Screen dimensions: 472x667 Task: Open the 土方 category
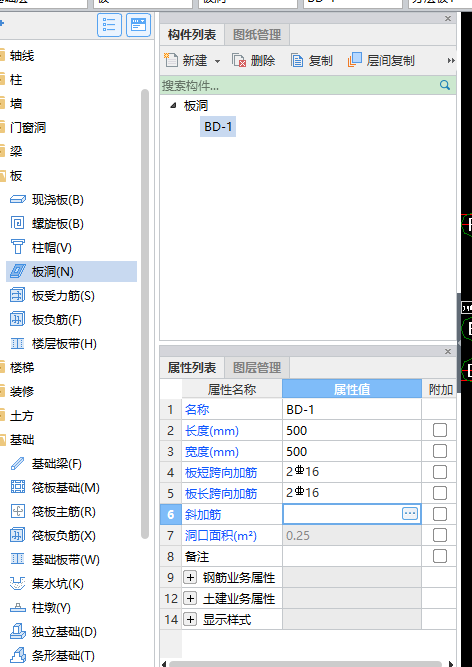pos(22,416)
